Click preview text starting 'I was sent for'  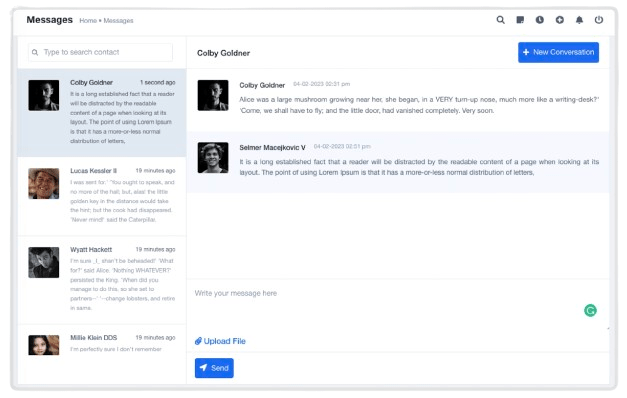[x=122, y=201]
